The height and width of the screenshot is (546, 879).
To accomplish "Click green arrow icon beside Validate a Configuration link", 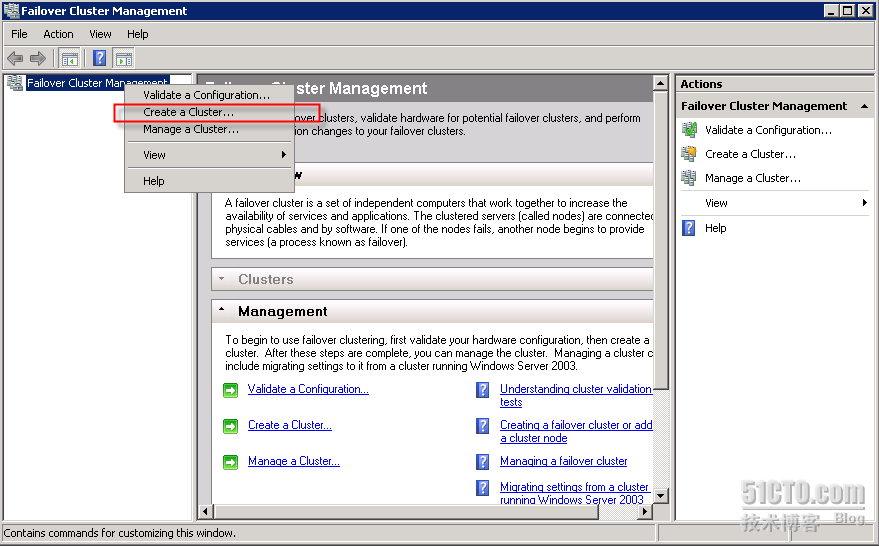I will [230, 390].
